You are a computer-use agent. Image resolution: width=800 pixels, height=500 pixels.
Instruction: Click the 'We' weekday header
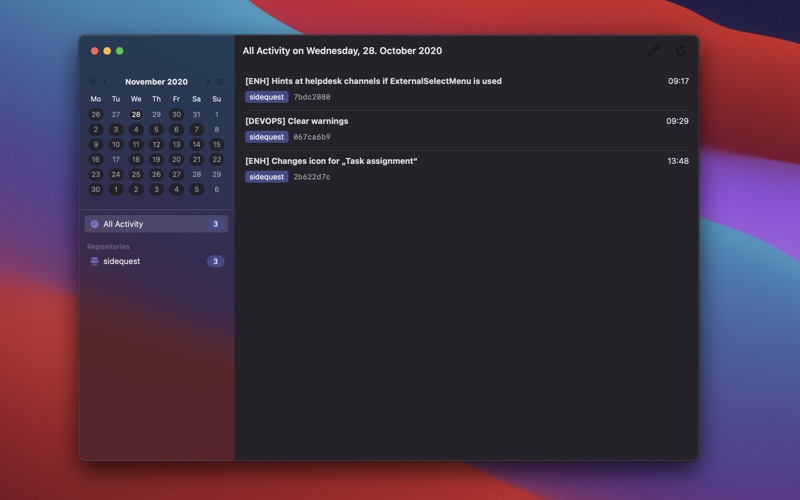pyautogui.click(x=136, y=99)
